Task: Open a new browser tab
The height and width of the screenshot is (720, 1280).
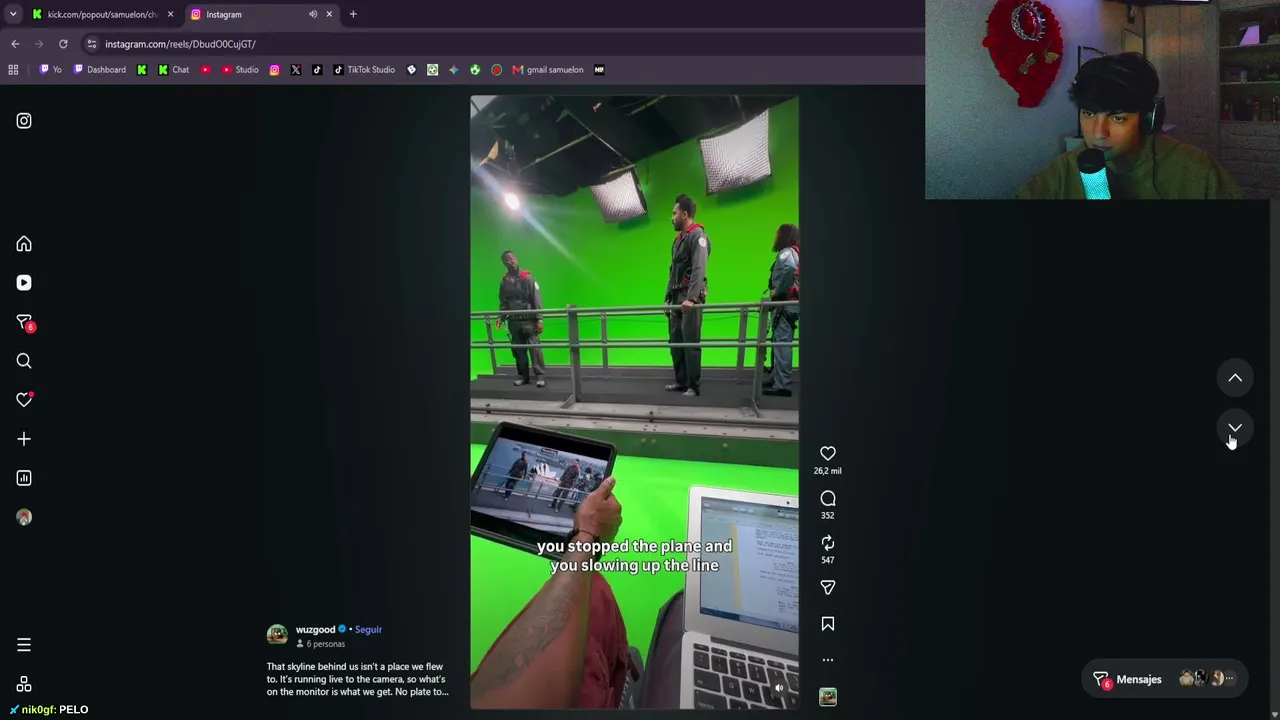Action: [x=353, y=14]
